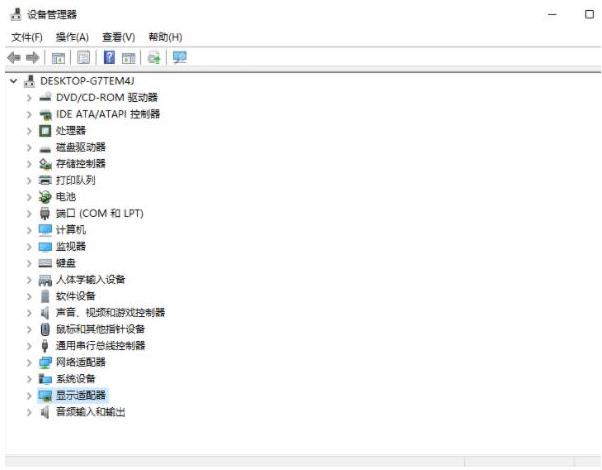Open the 操作(A) menu

[x=72, y=37]
